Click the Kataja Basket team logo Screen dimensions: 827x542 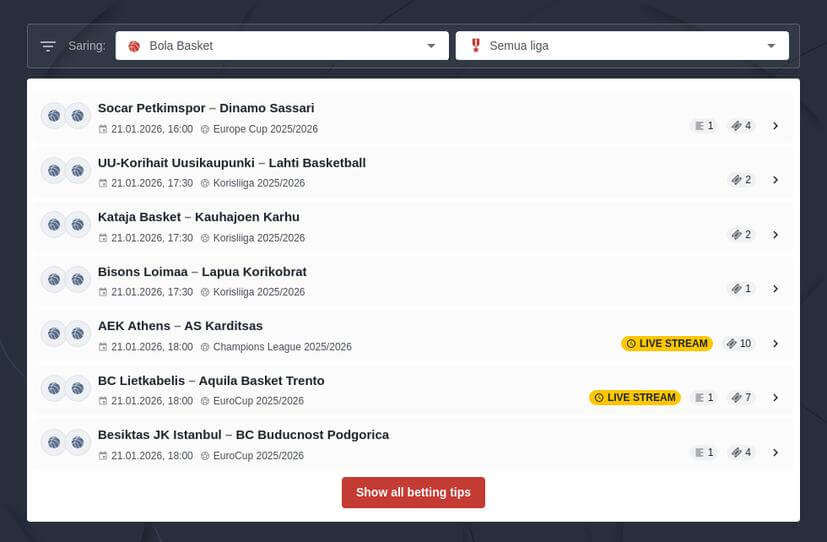click(x=54, y=225)
